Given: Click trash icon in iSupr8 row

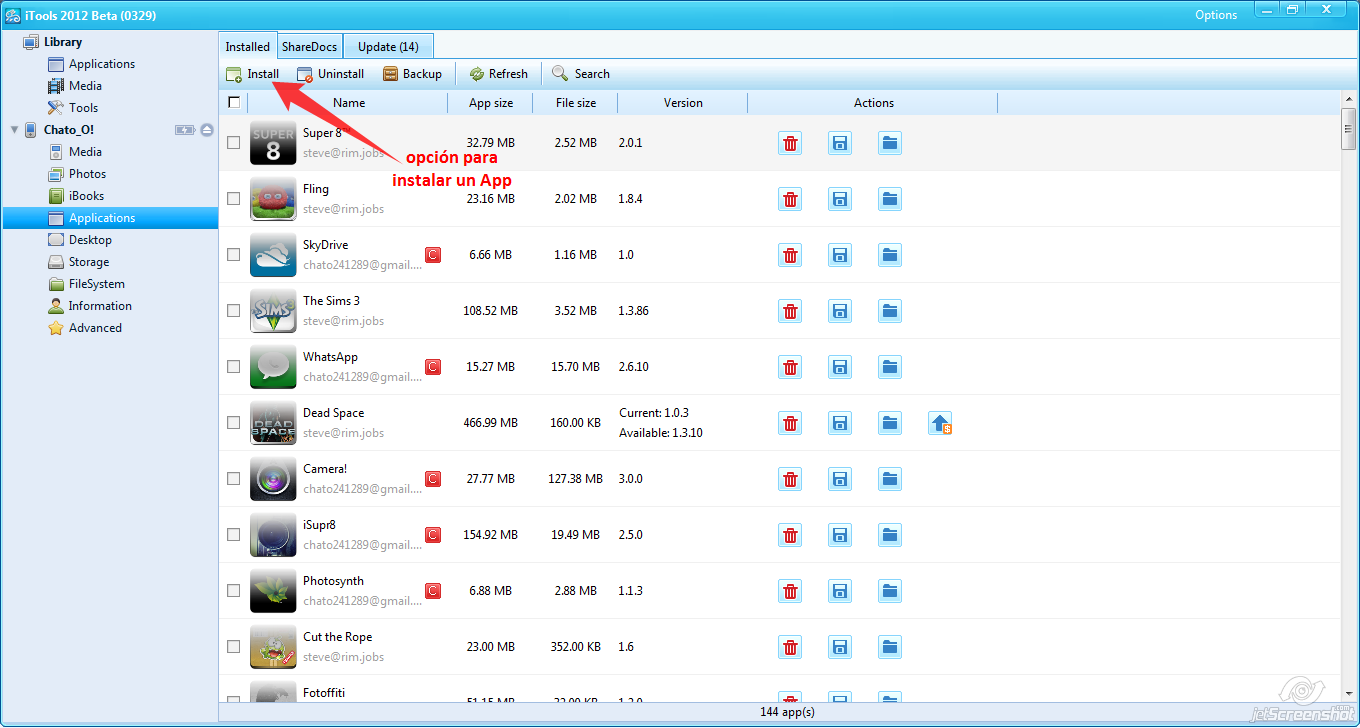Looking at the screenshot, I should pyautogui.click(x=790, y=535).
